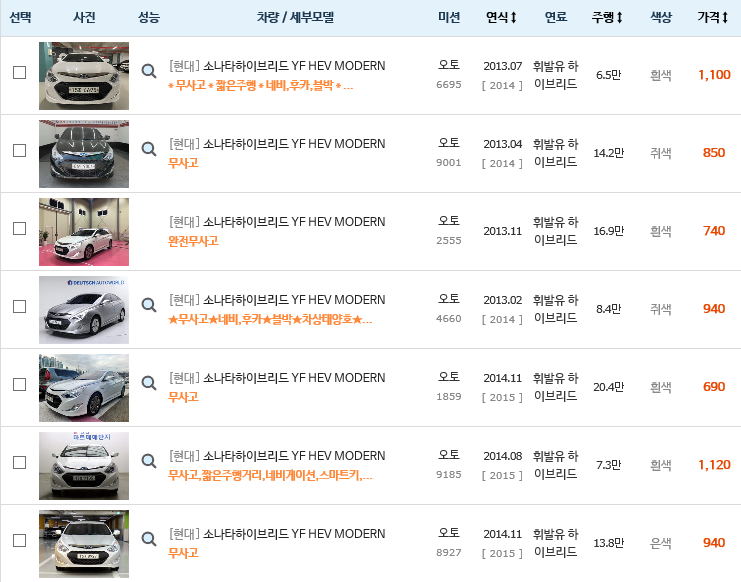
Task: Open 무사고,짧은주행거리,네비게이션 listing description
Action: (x=270, y=475)
